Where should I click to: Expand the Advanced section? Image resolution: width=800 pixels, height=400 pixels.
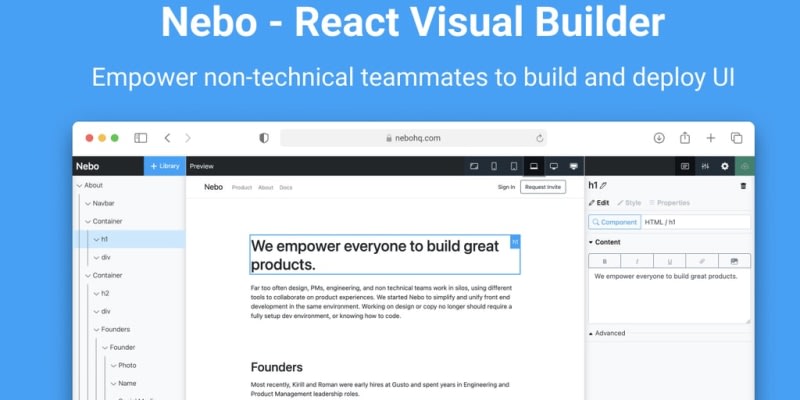pos(607,333)
